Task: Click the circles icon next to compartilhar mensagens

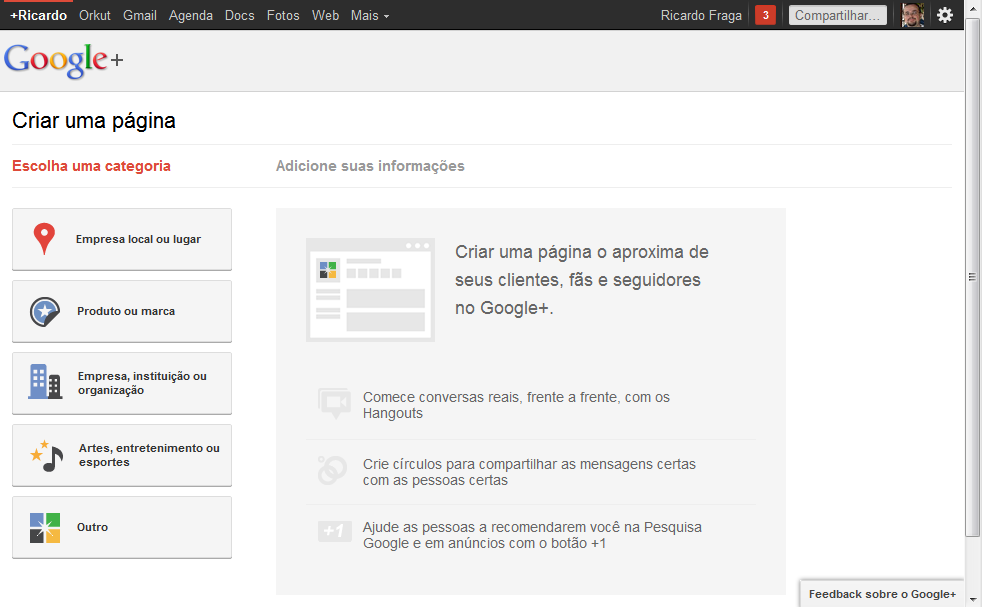Action: (x=333, y=468)
